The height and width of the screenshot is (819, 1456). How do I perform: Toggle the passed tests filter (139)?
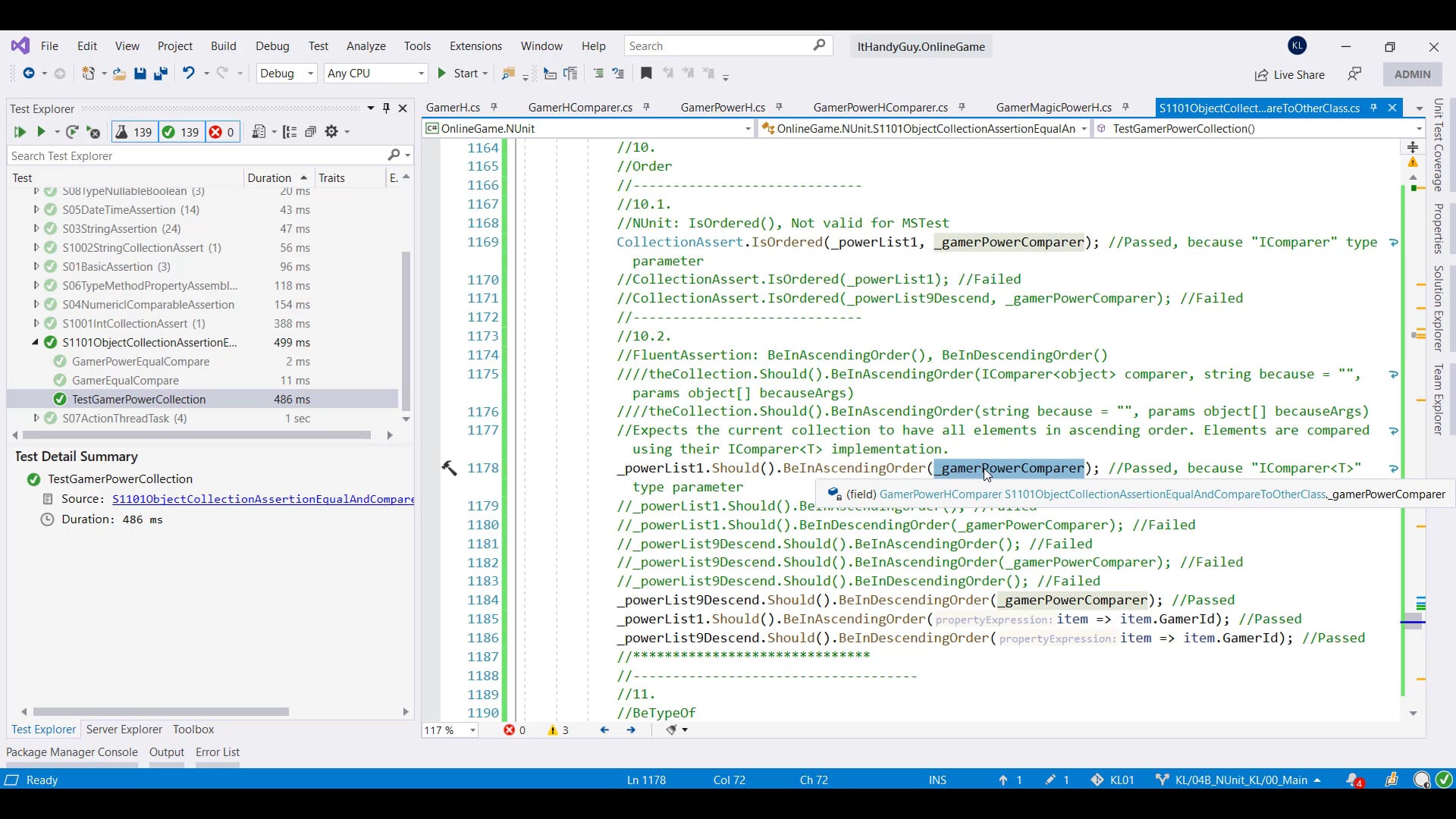180,132
